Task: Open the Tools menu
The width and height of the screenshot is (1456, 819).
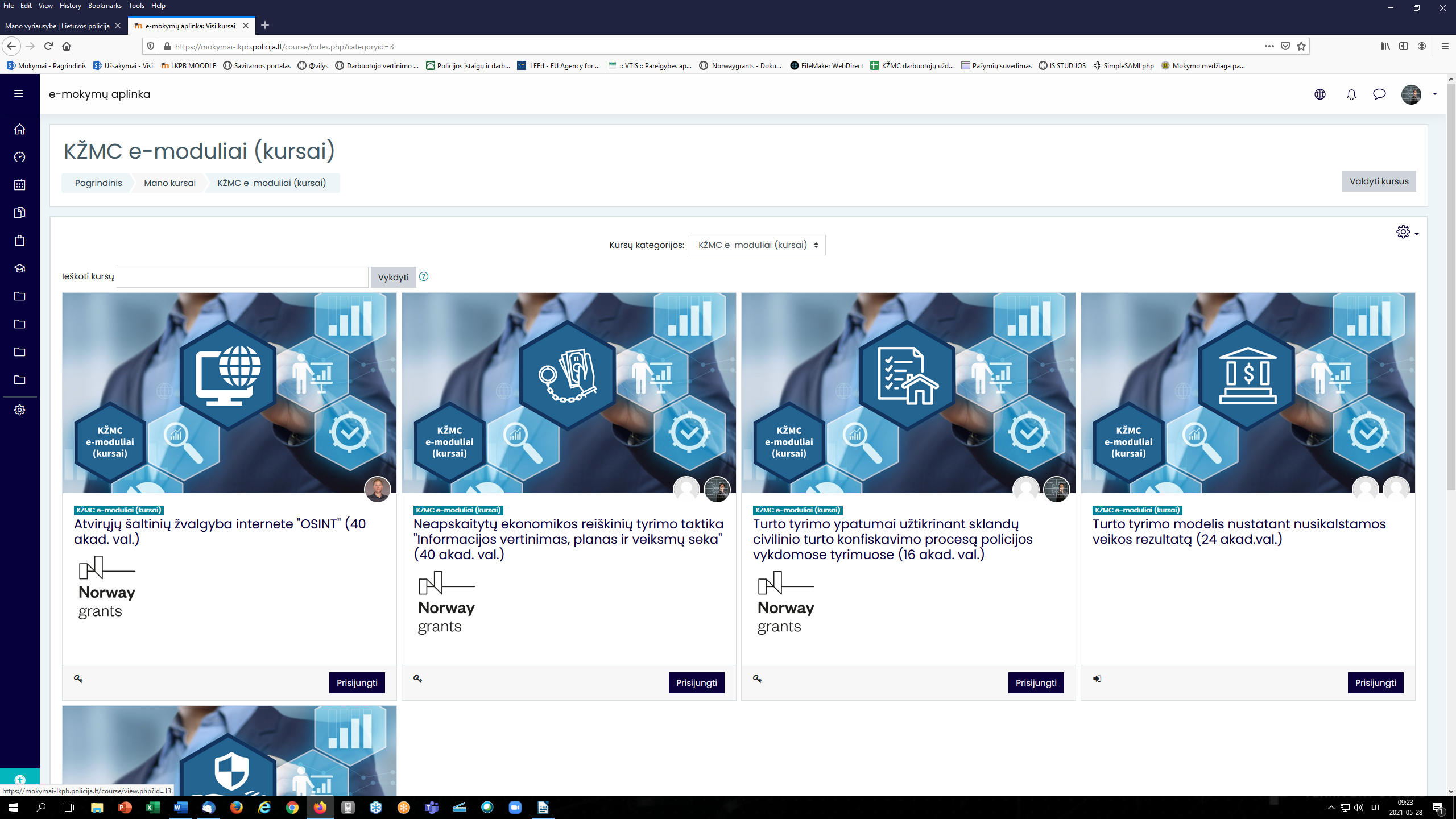Action: pyautogui.click(x=136, y=6)
